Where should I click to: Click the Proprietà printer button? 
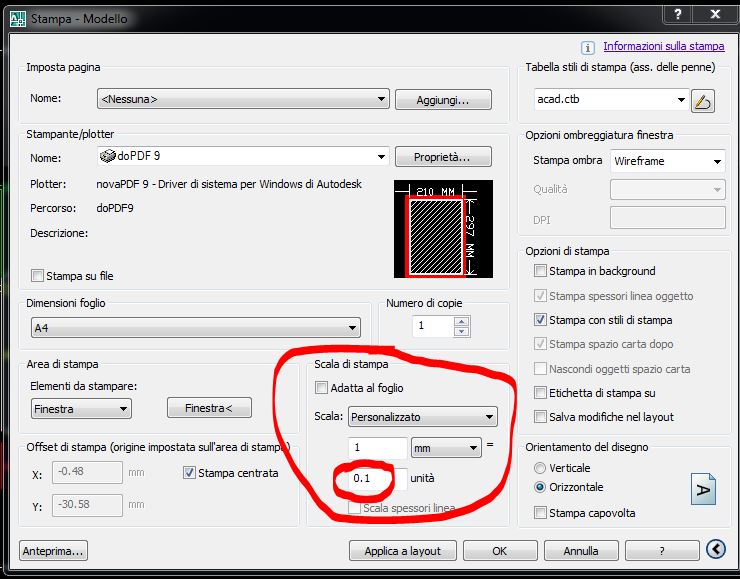click(x=444, y=157)
